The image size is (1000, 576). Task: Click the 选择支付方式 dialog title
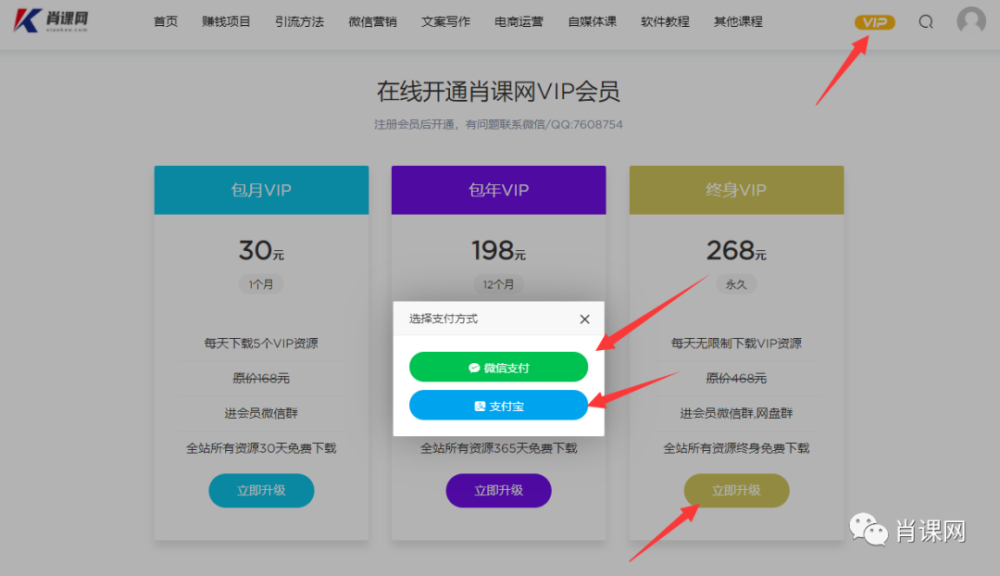443,319
